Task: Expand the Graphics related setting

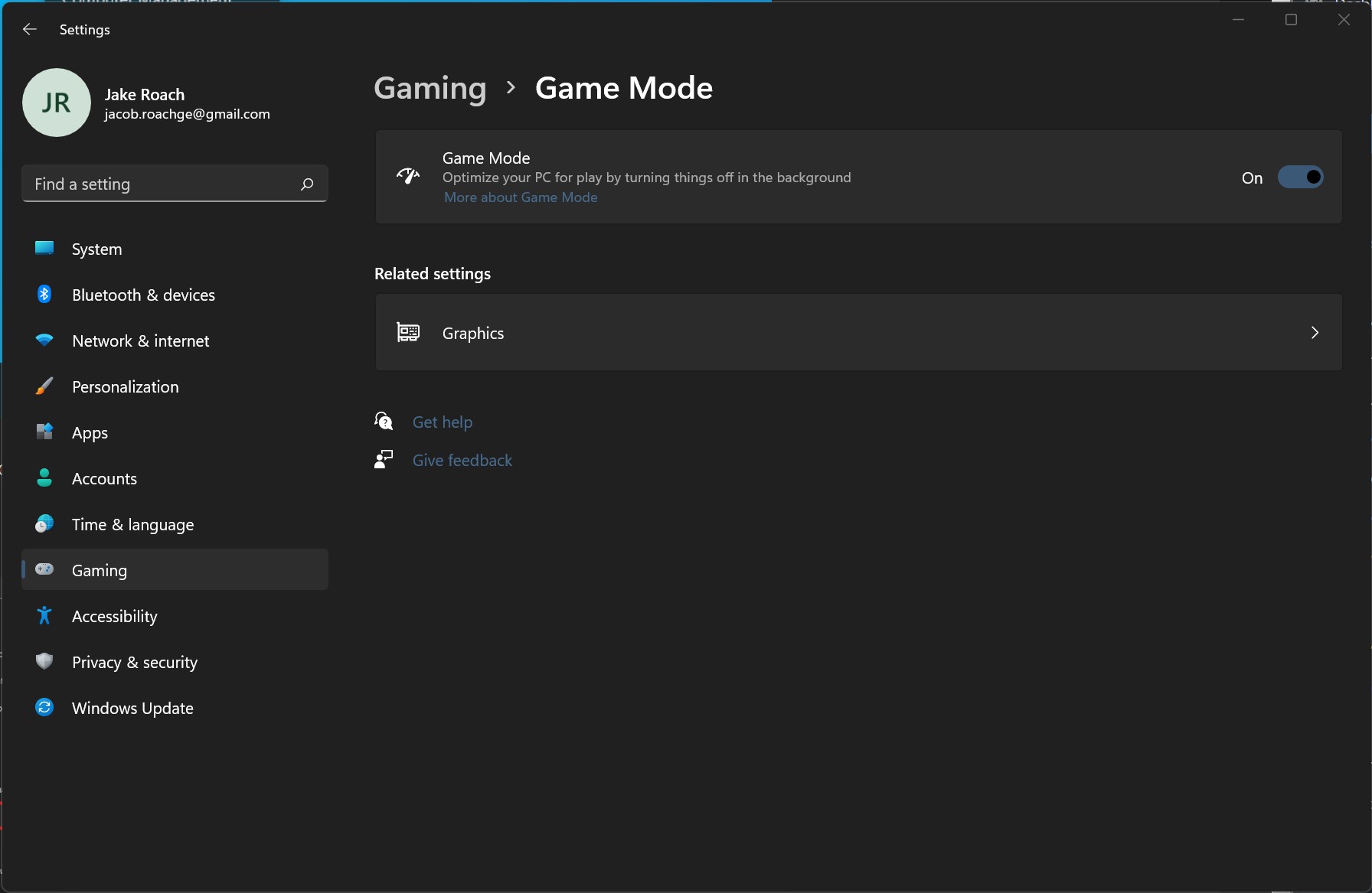Action: click(x=1315, y=332)
